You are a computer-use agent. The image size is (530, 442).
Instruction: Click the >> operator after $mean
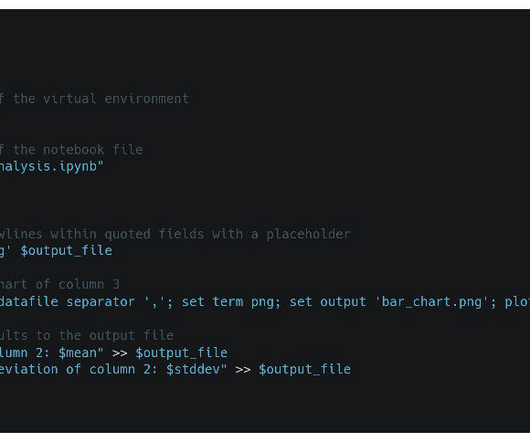pyautogui.click(x=120, y=353)
